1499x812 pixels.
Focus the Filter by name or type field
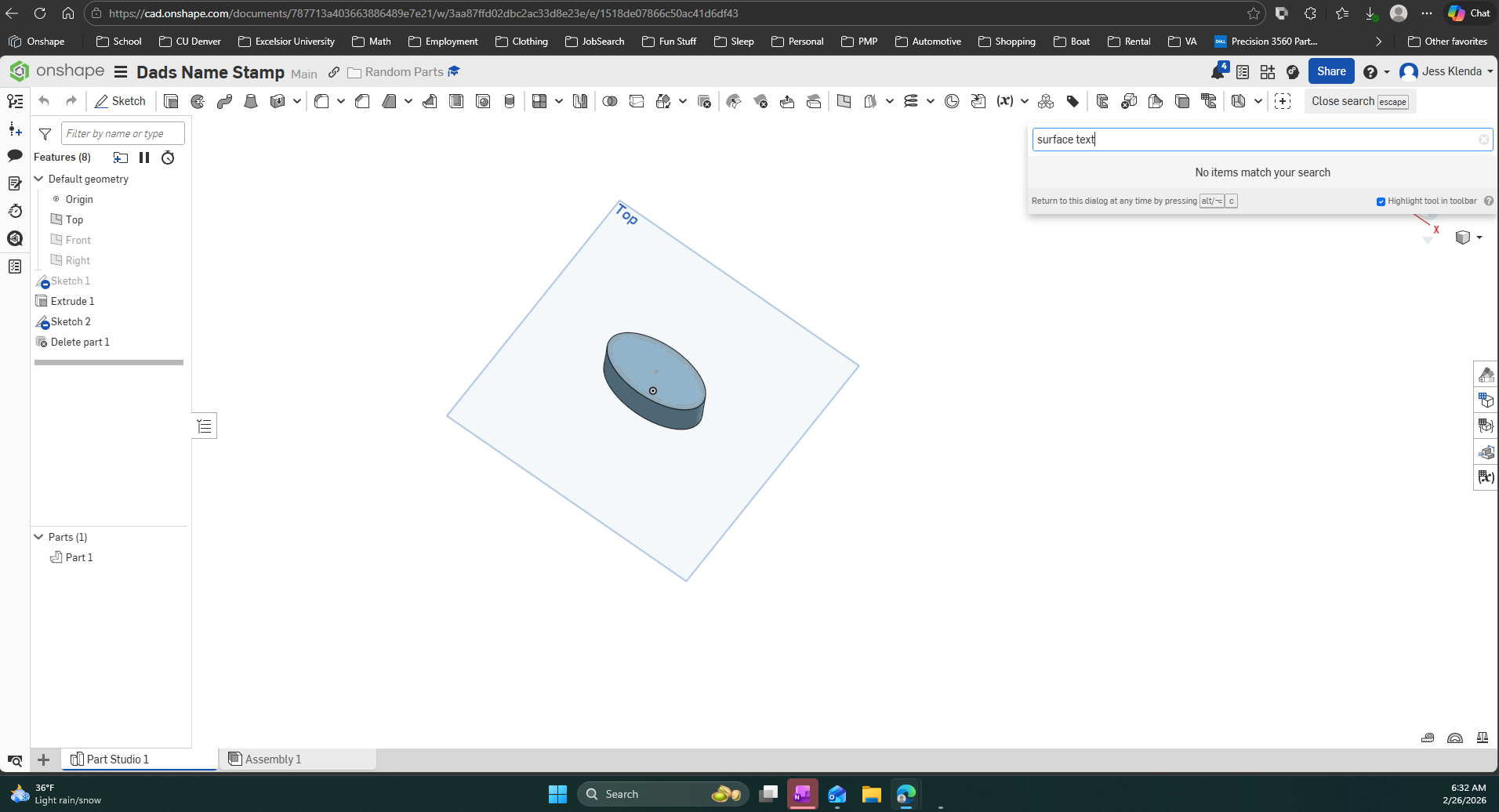(x=123, y=133)
